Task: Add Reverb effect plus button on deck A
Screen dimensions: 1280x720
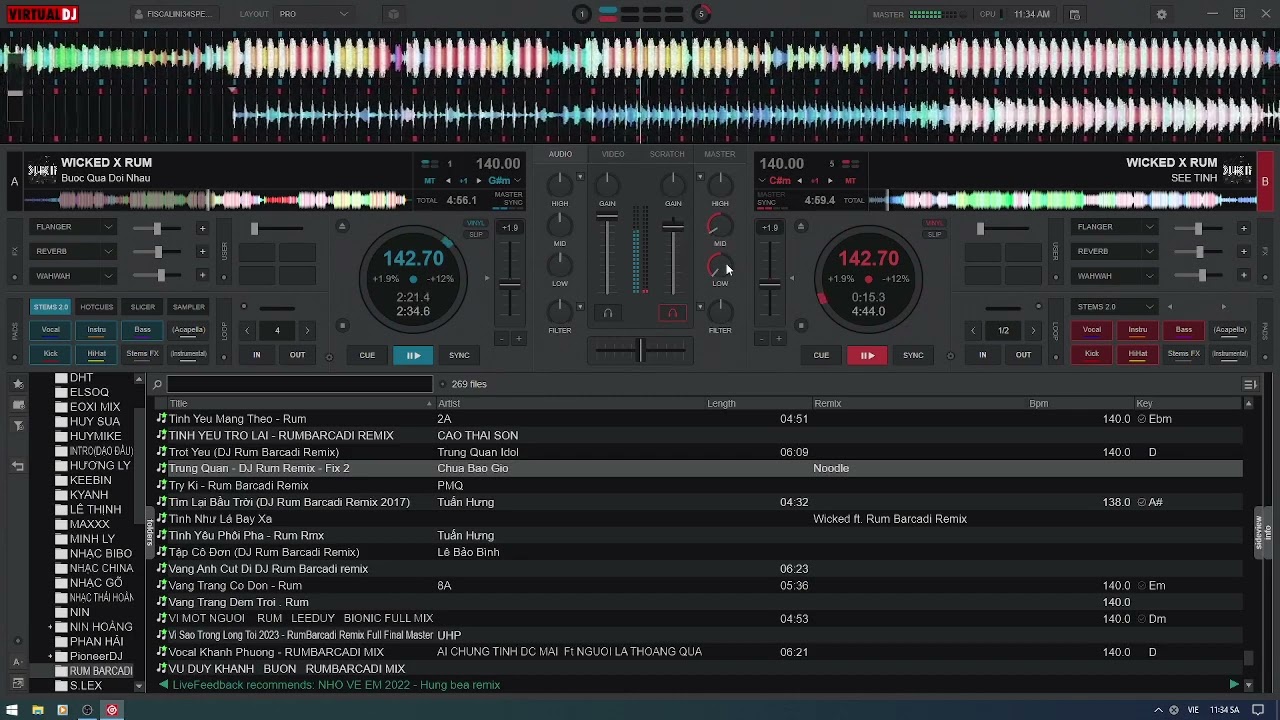Action: coord(202,251)
